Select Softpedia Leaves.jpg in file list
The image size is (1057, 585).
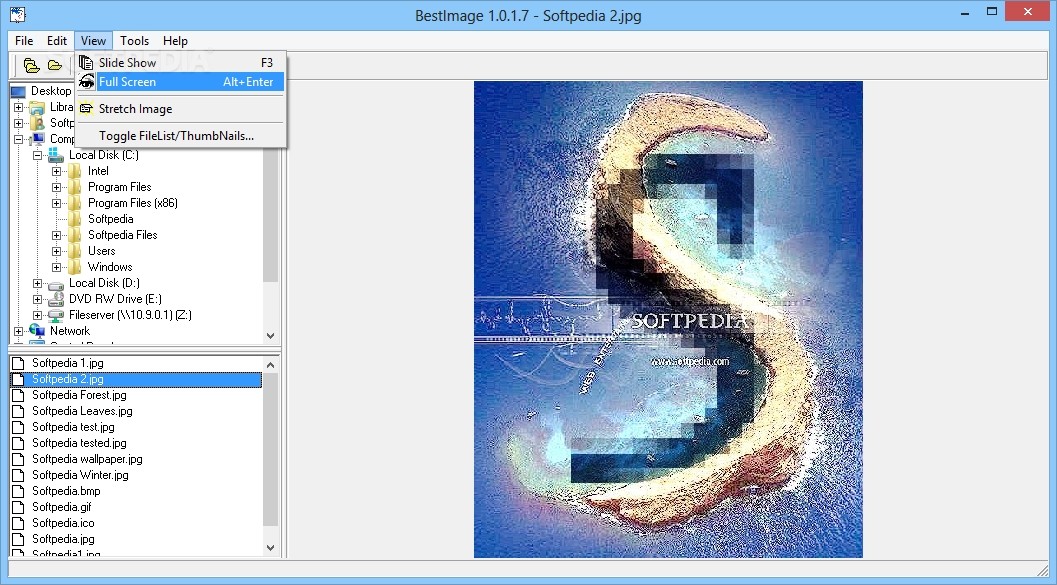[x=82, y=411]
